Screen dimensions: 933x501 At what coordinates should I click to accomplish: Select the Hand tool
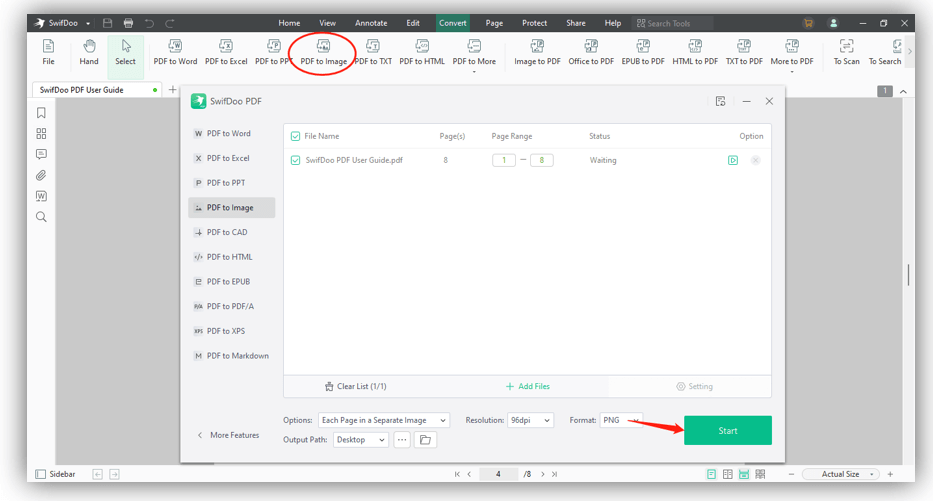(89, 52)
